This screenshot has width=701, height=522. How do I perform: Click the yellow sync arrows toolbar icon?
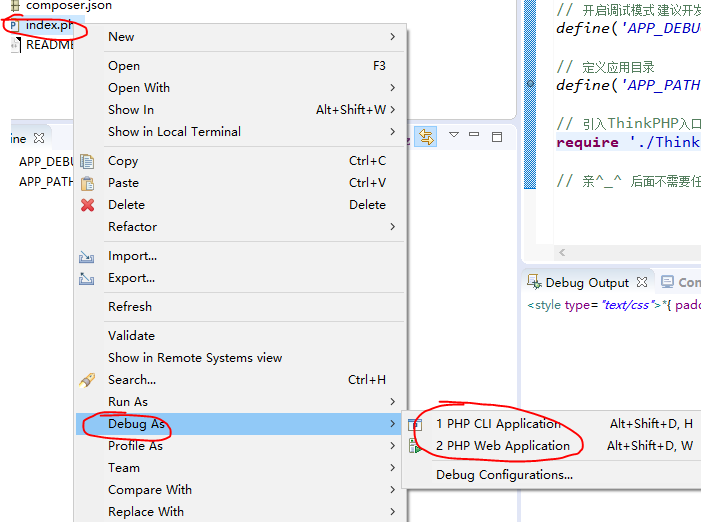(x=426, y=137)
